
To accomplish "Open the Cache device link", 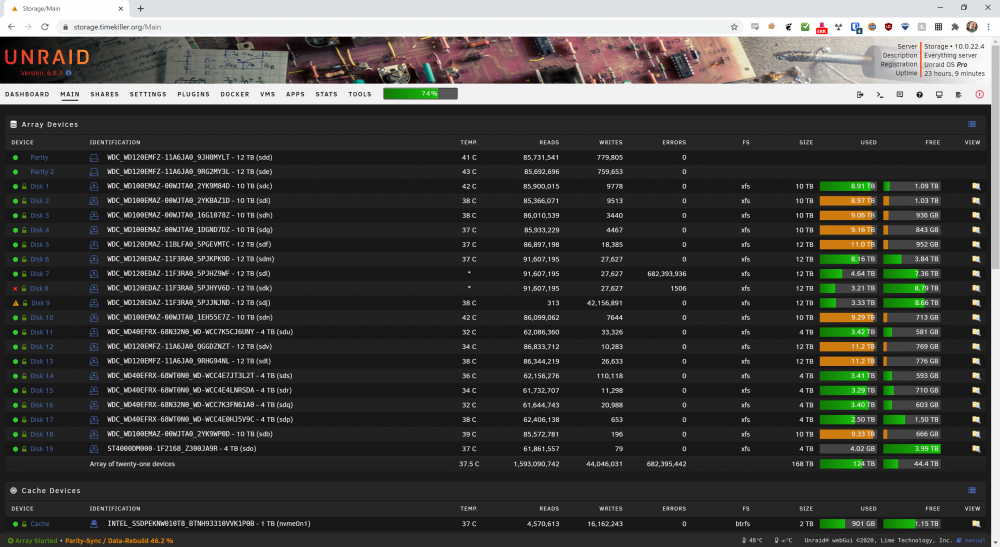I will pos(40,523).
